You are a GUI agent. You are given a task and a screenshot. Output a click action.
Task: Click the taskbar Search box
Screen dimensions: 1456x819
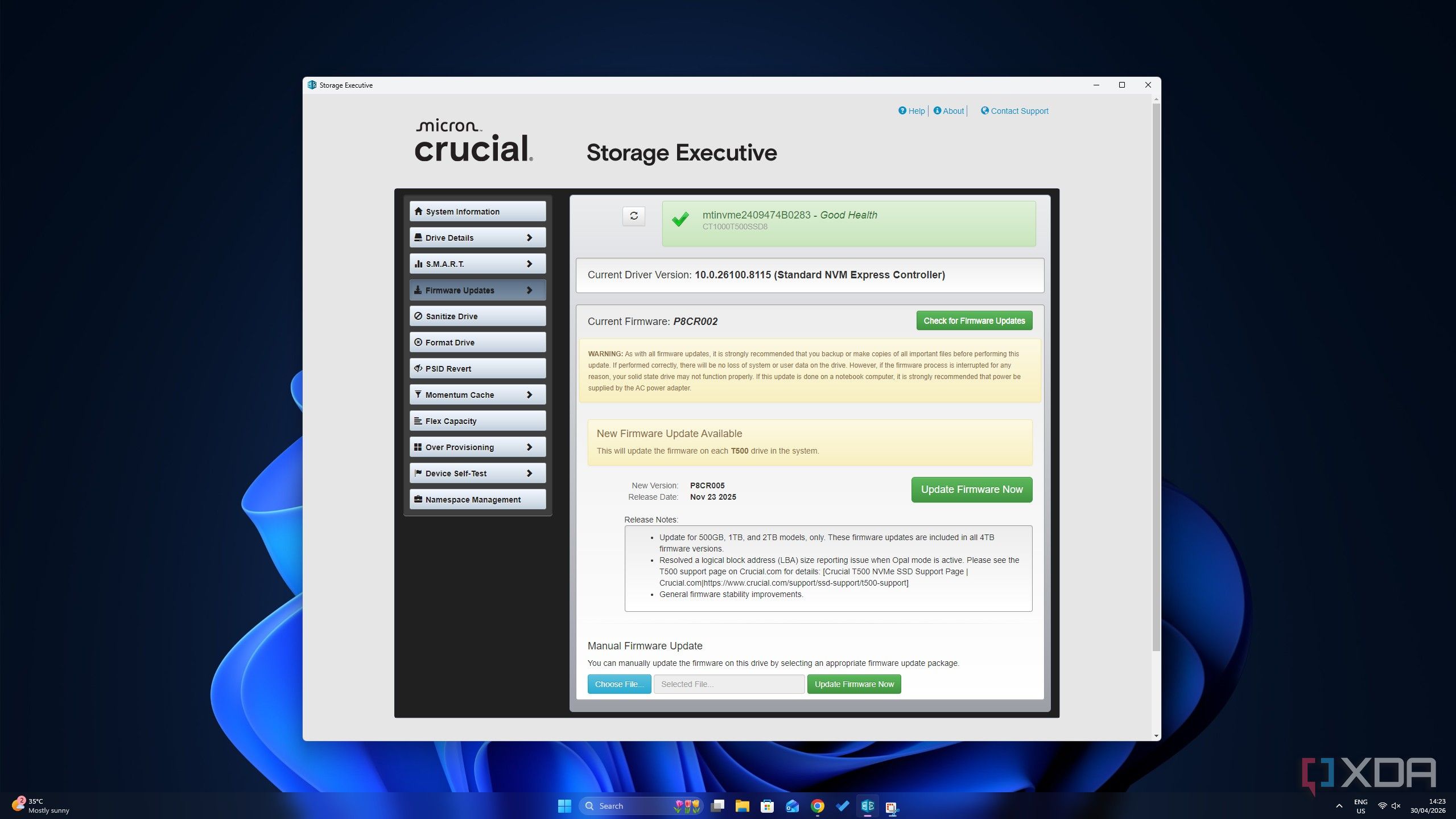coord(641,806)
